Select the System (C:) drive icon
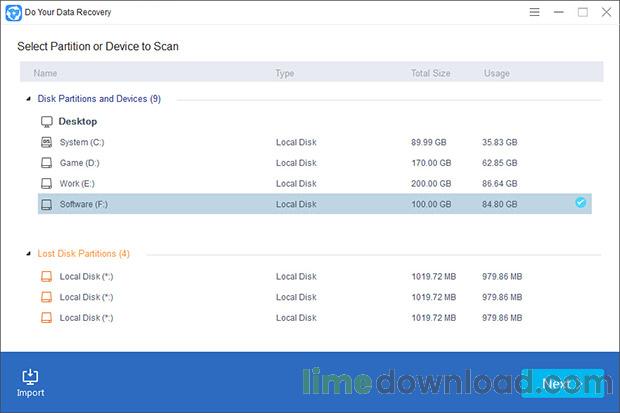The height and width of the screenshot is (413, 620). click(x=46, y=142)
